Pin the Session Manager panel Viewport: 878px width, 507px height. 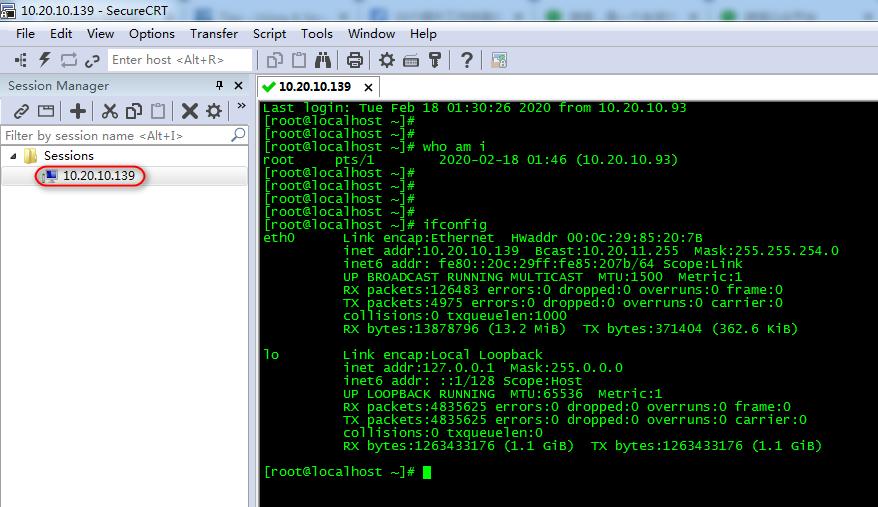coord(219,85)
